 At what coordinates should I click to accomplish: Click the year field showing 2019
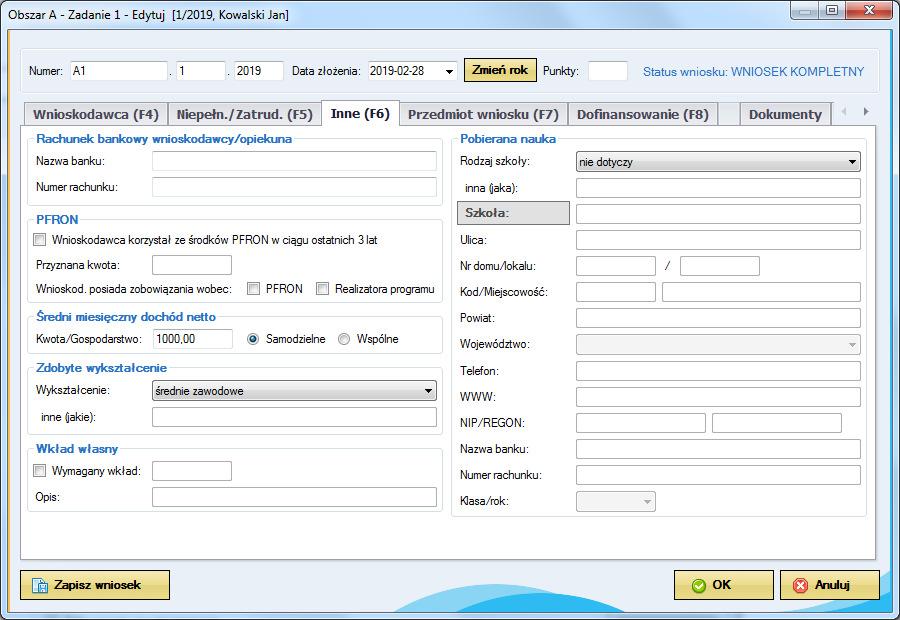(x=259, y=71)
